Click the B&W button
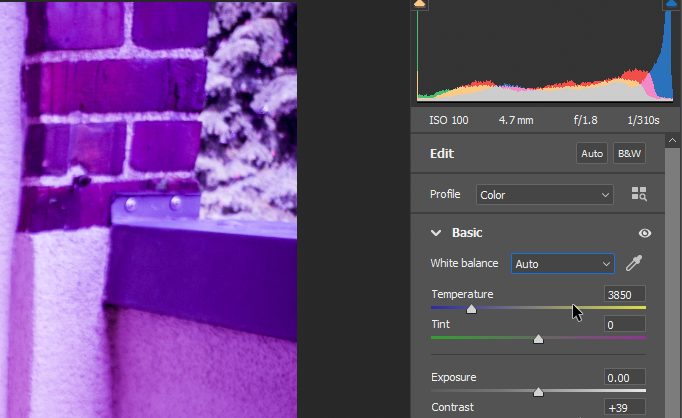The width and height of the screenshot is (682, 418). click(x=629, y=154)
